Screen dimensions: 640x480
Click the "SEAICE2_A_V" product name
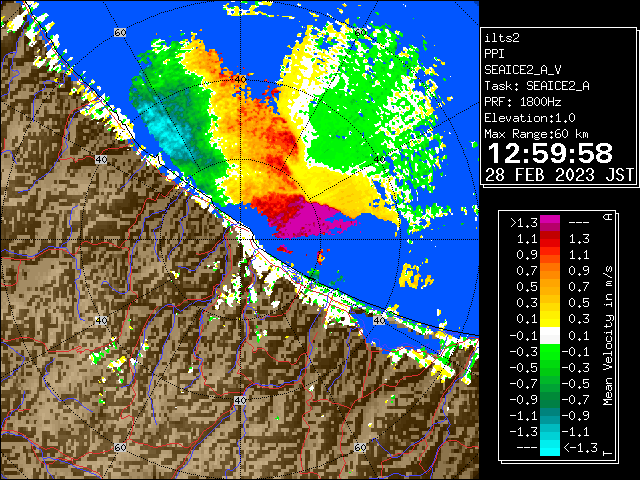pos(522,70)
